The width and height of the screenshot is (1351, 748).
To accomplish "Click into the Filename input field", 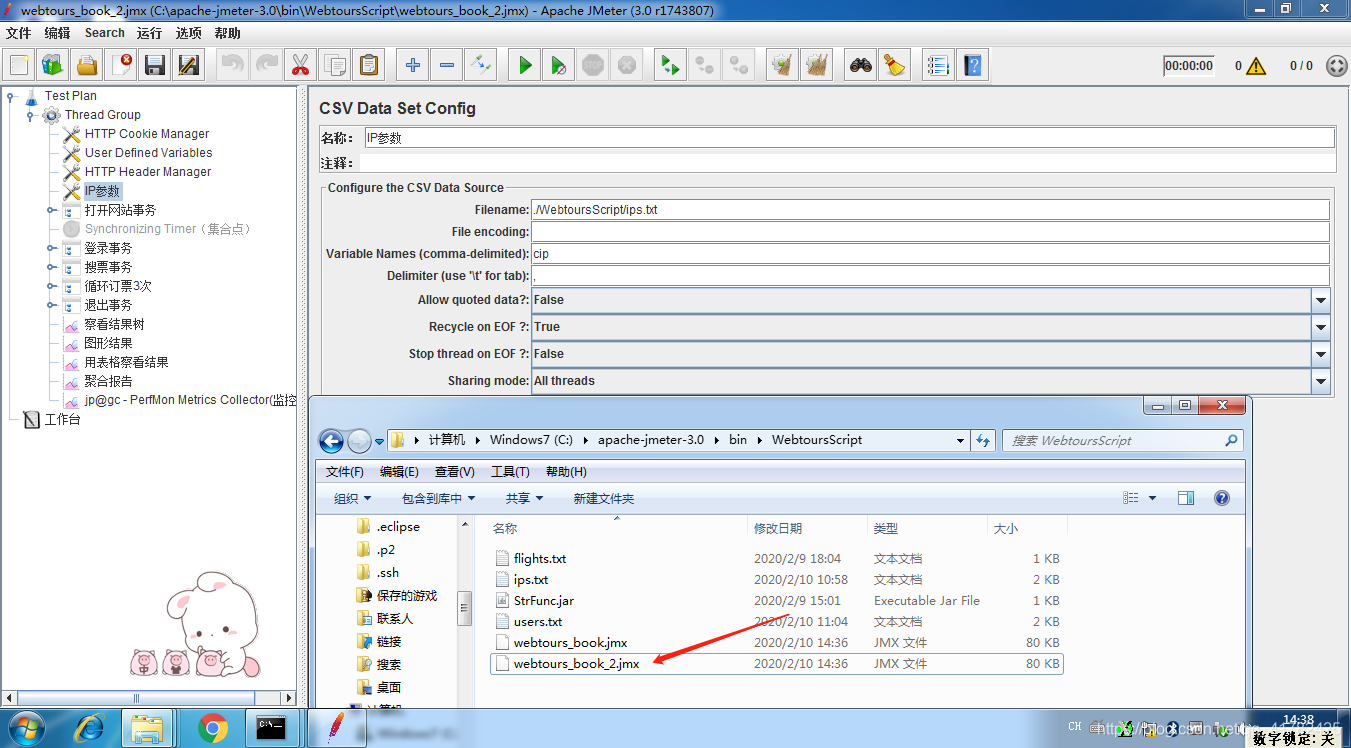I will 930,210.
